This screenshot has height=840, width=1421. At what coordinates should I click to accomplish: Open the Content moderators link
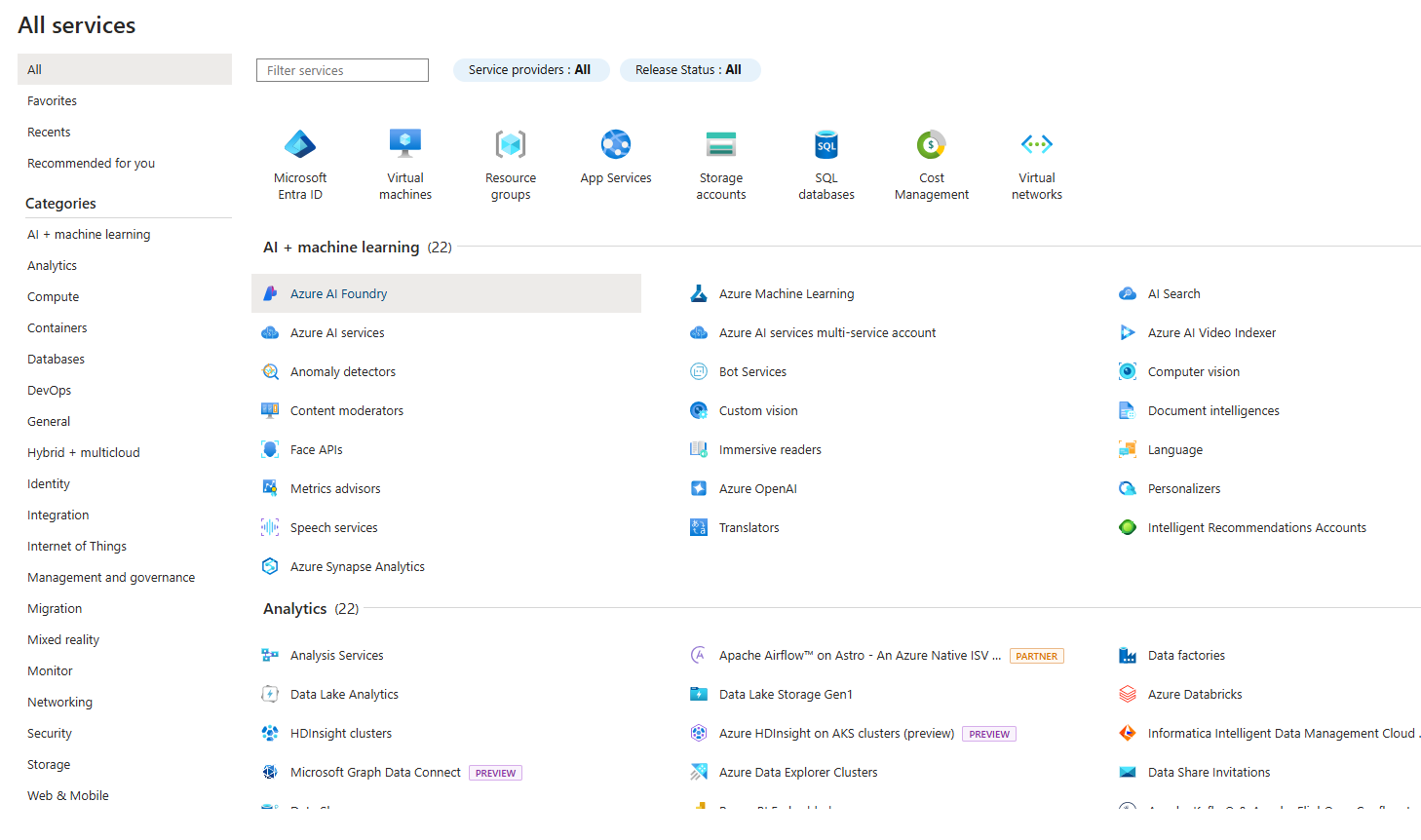(x=347, y=410)
